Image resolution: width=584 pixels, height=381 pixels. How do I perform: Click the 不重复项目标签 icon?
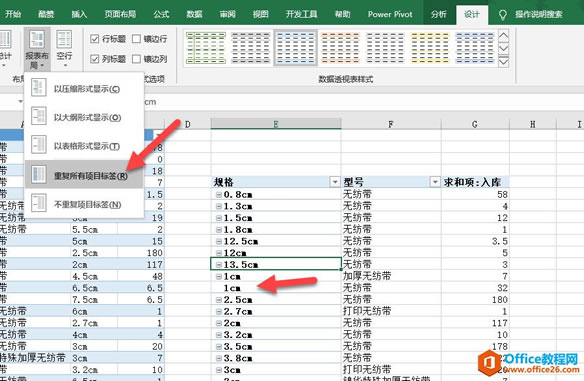click(39, 203)
